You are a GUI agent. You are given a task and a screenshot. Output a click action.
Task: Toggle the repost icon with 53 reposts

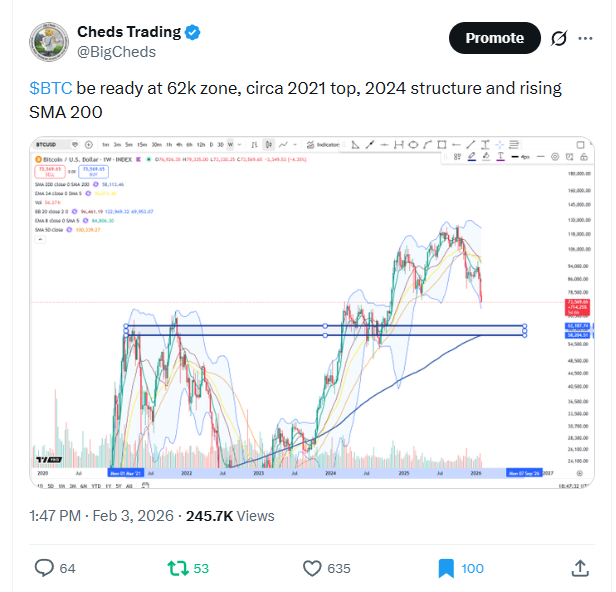tap(177, 568)
